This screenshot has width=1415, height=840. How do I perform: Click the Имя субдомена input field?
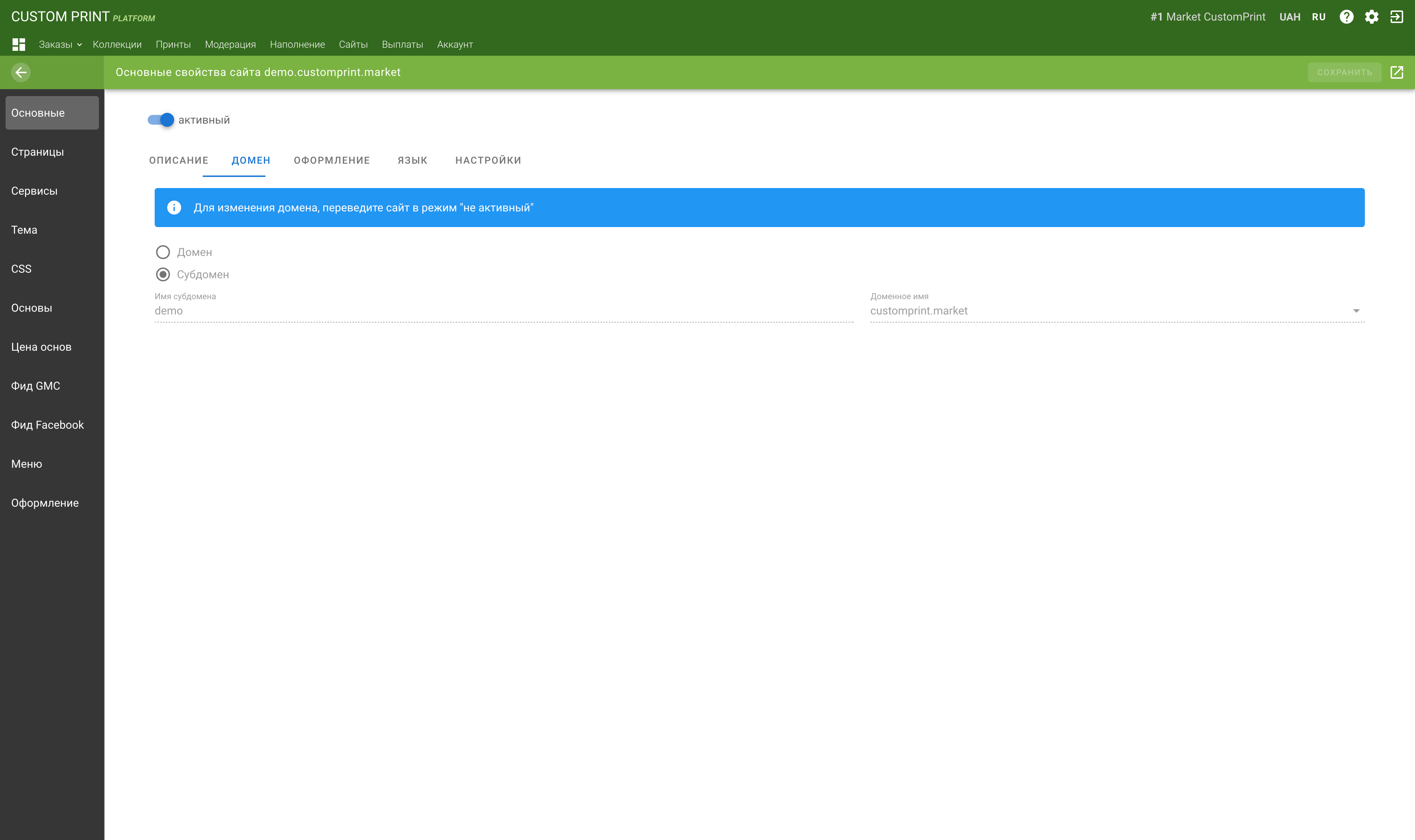click(504, 311)
